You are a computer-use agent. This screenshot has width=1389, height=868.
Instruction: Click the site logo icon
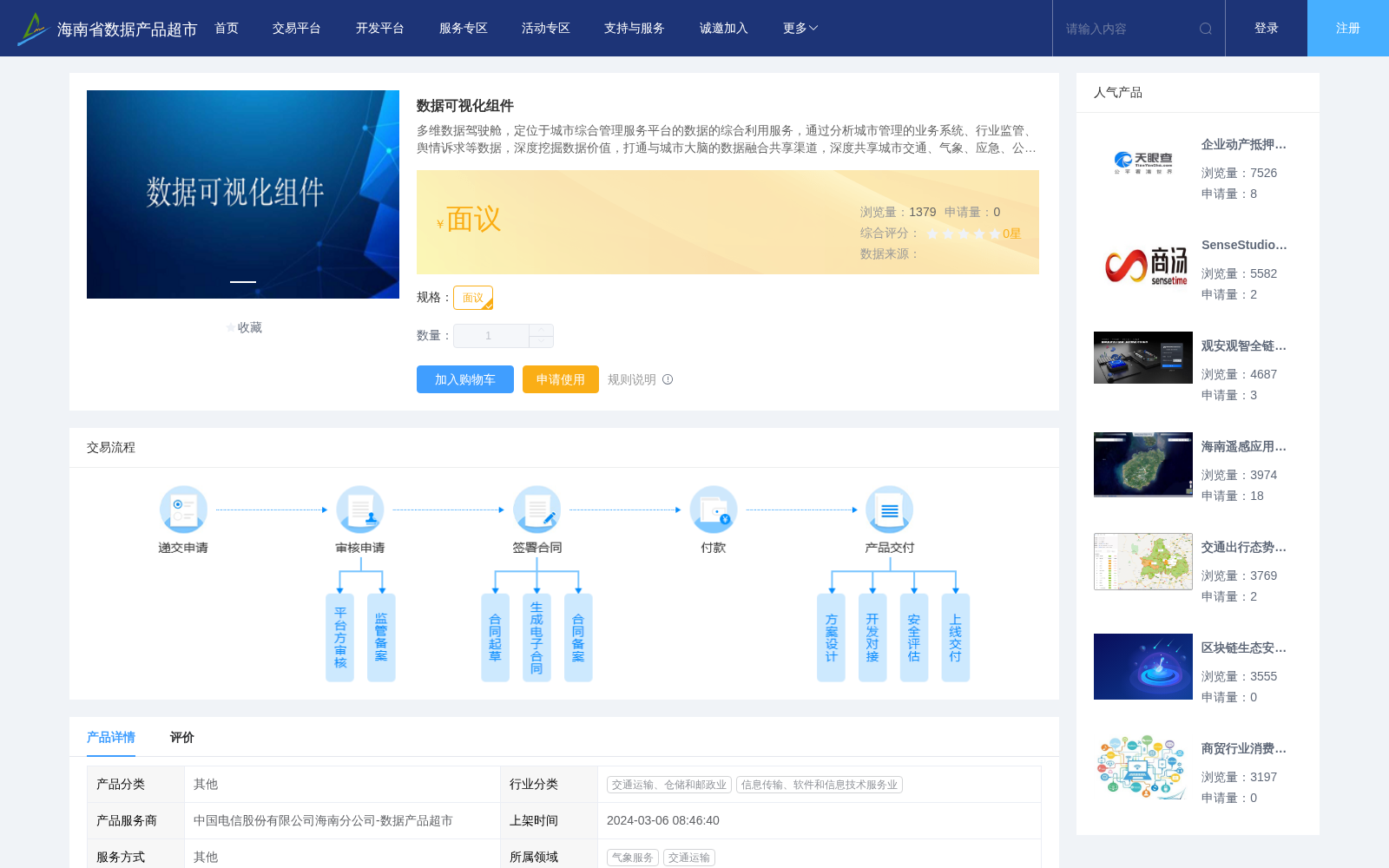tap(33, 29)
